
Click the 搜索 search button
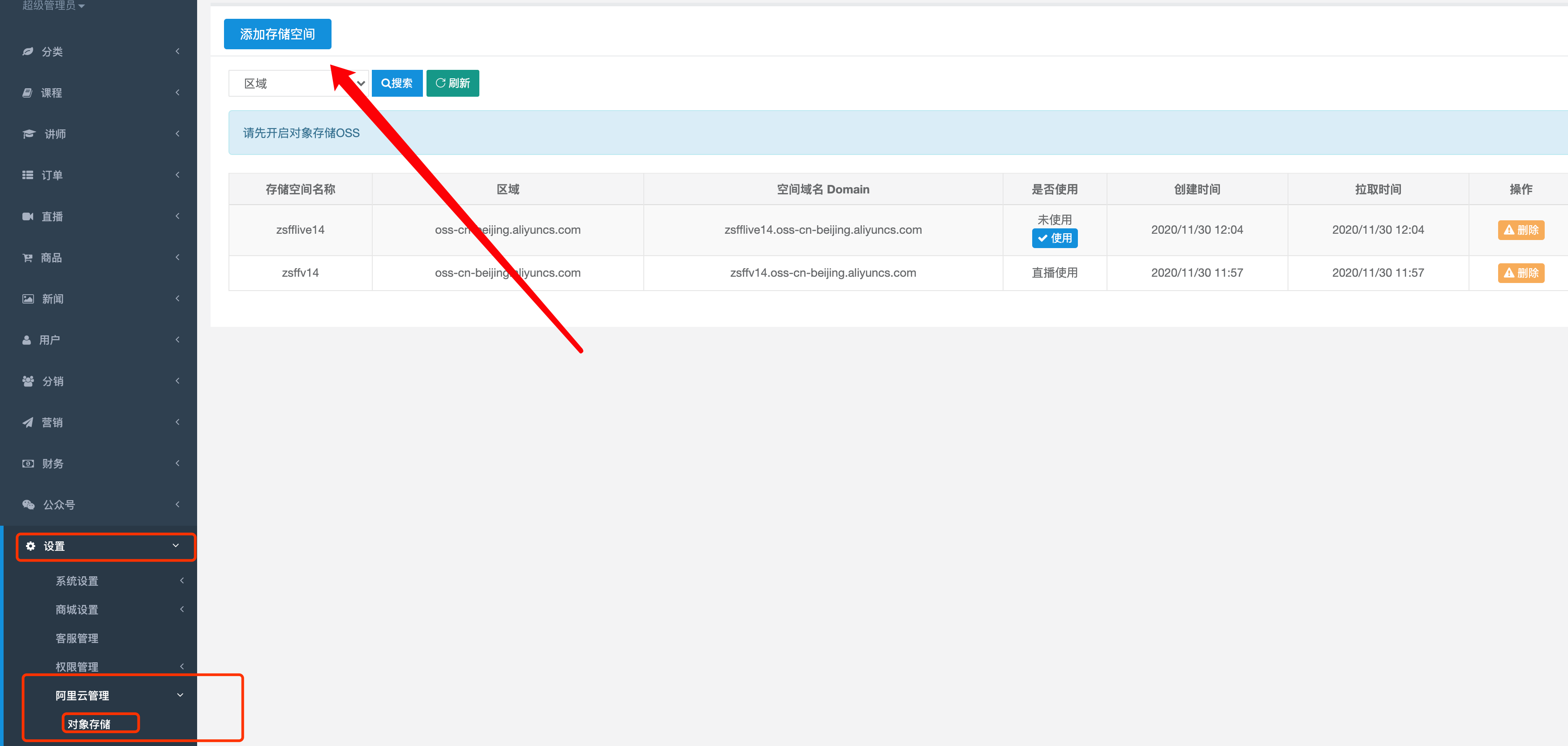[x=397, y=83]
